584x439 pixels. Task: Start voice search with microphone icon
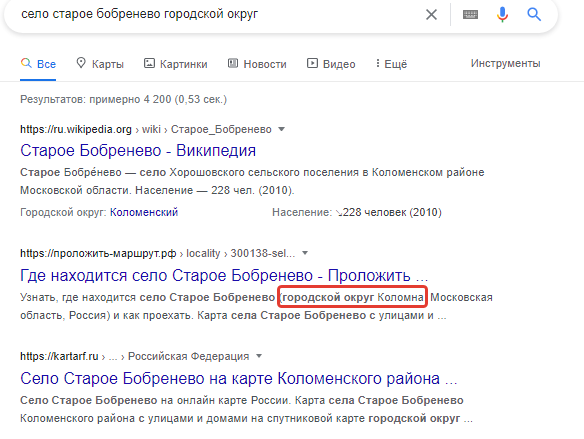coord(502,15)
